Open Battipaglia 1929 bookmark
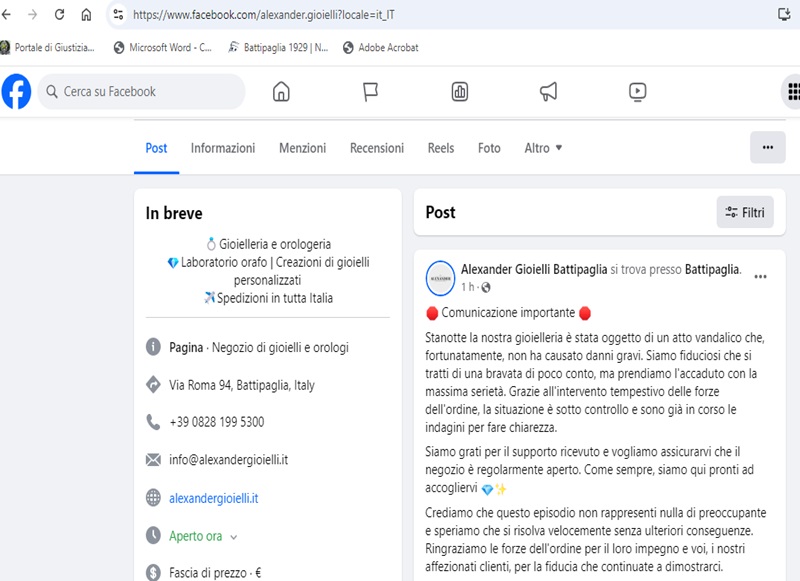800x581 pixels. coord(278,47)
